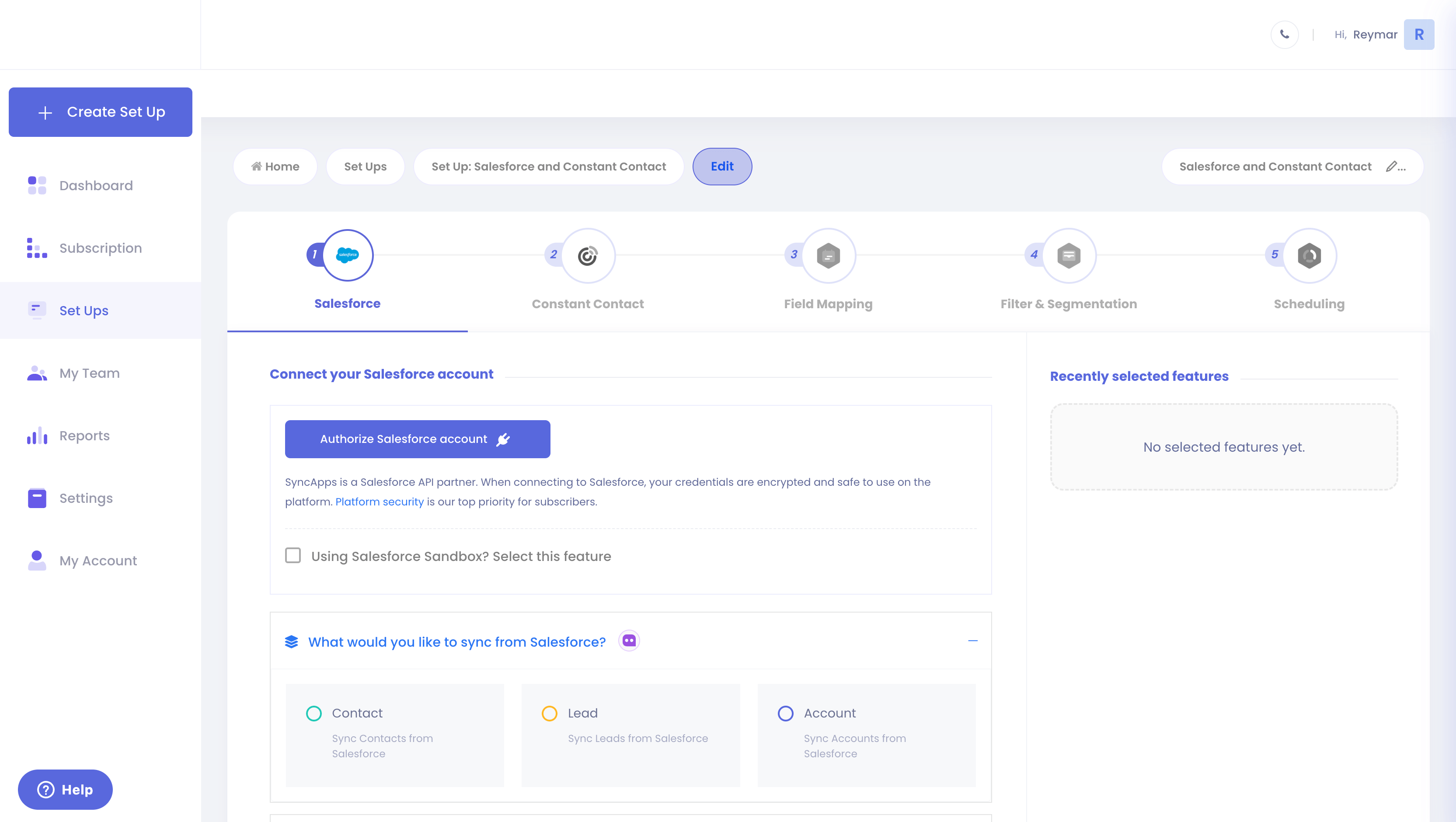This screenshot has width=1456, height=822.
Task: Click the Settings sidebar icon
Action: click(37, 498)
